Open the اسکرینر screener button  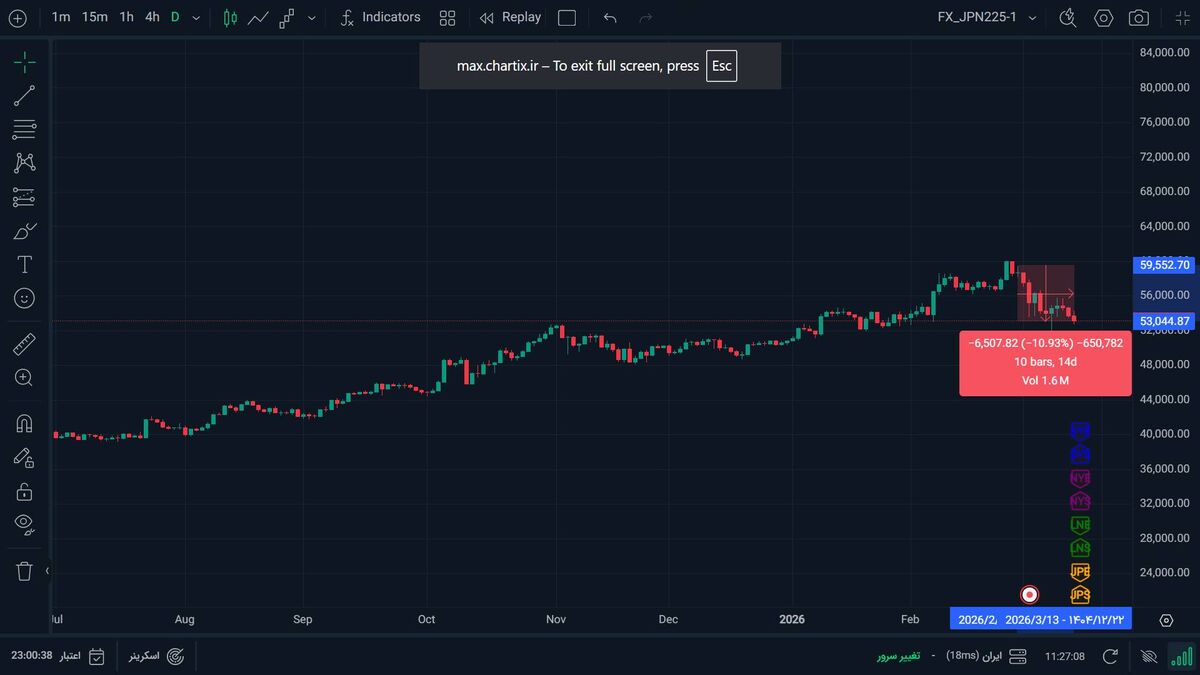coord(157,656)
